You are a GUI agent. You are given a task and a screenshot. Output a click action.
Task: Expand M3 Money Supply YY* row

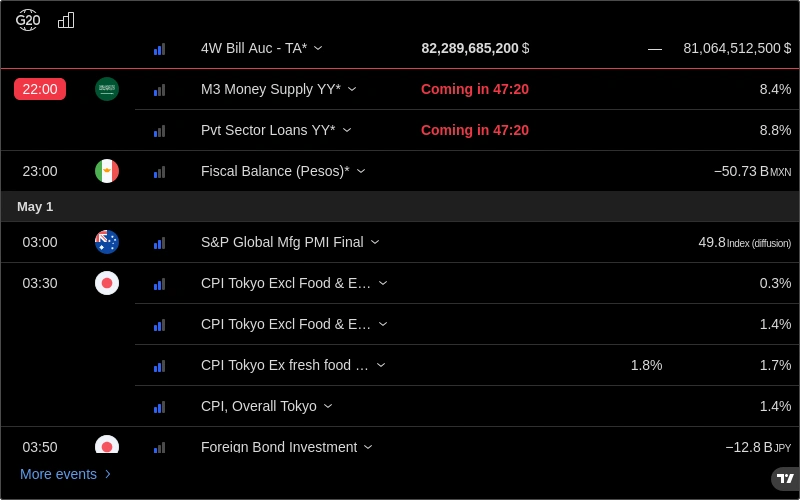tap(352, 89)
